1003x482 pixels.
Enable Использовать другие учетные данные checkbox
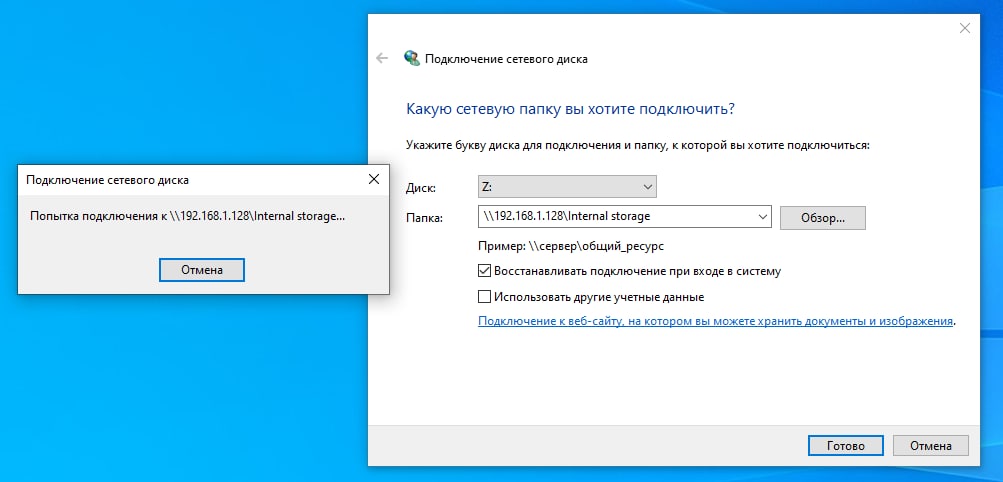484,297
